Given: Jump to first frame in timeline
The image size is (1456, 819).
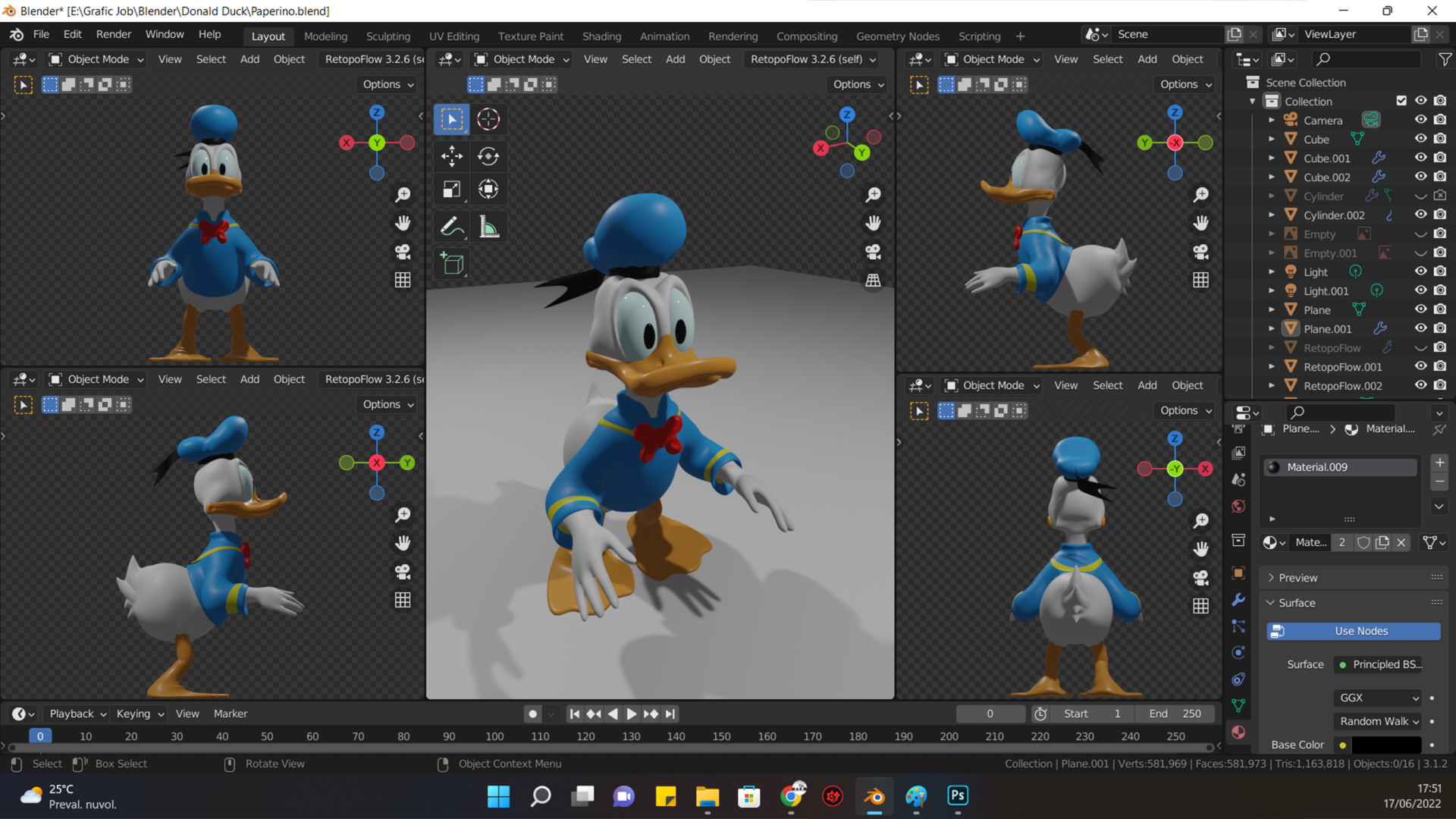Looking at the screenshot, I should (x=575, y=714).
